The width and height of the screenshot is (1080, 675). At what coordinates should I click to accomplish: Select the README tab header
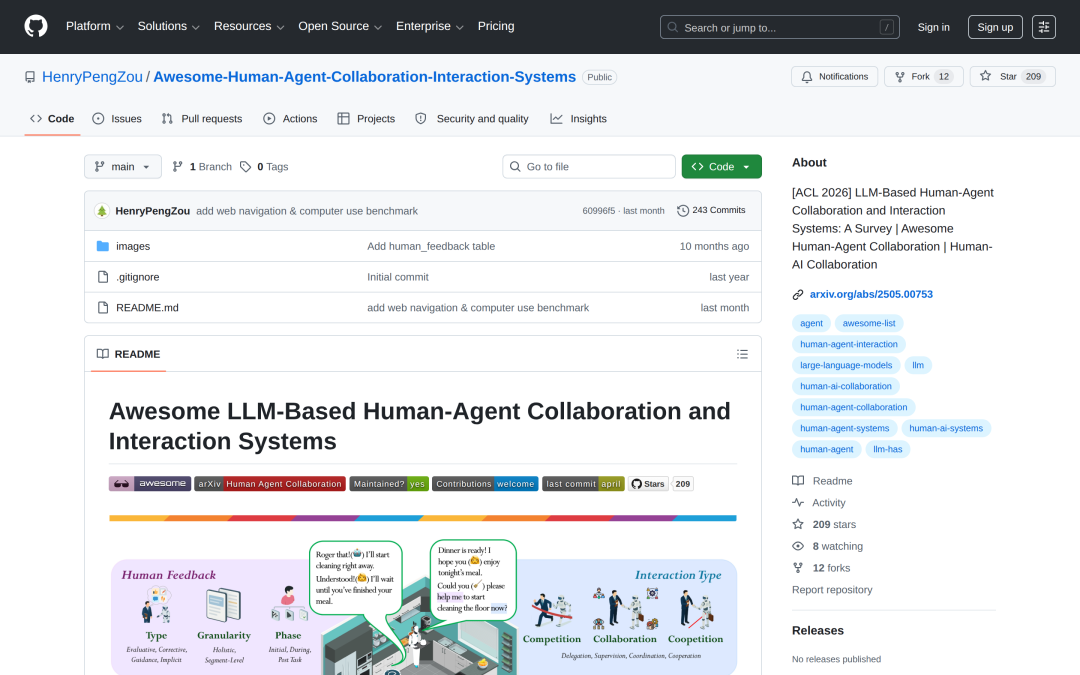128,354
